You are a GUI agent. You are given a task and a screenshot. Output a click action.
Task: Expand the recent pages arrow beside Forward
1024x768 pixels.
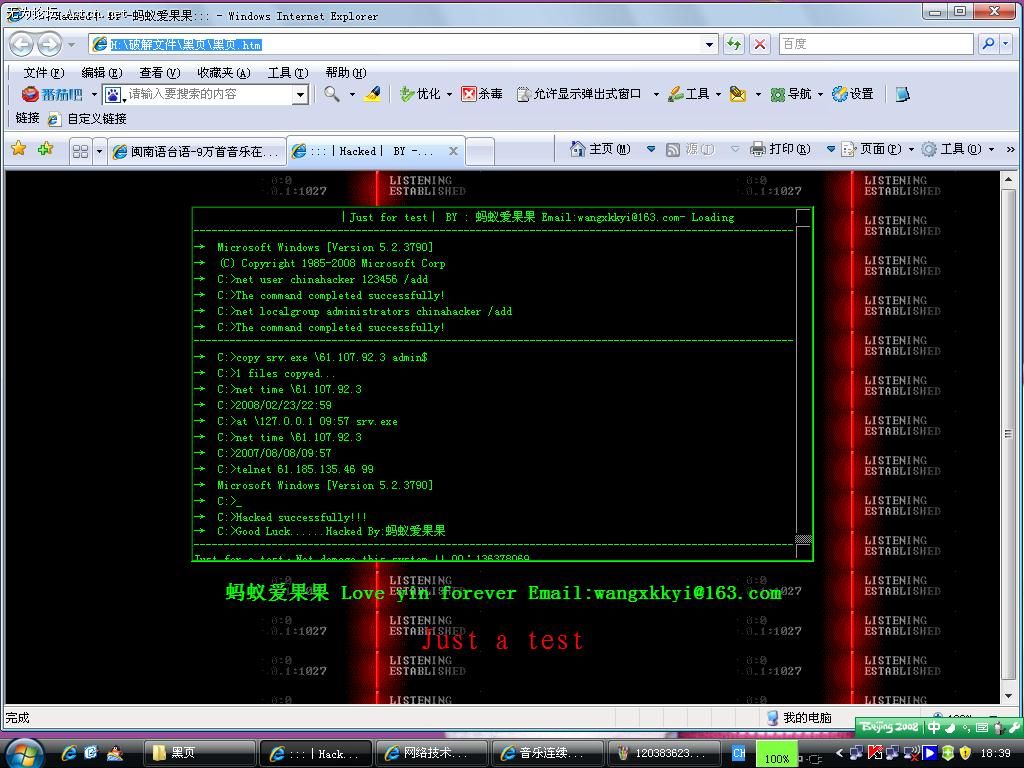coord(72,45)
